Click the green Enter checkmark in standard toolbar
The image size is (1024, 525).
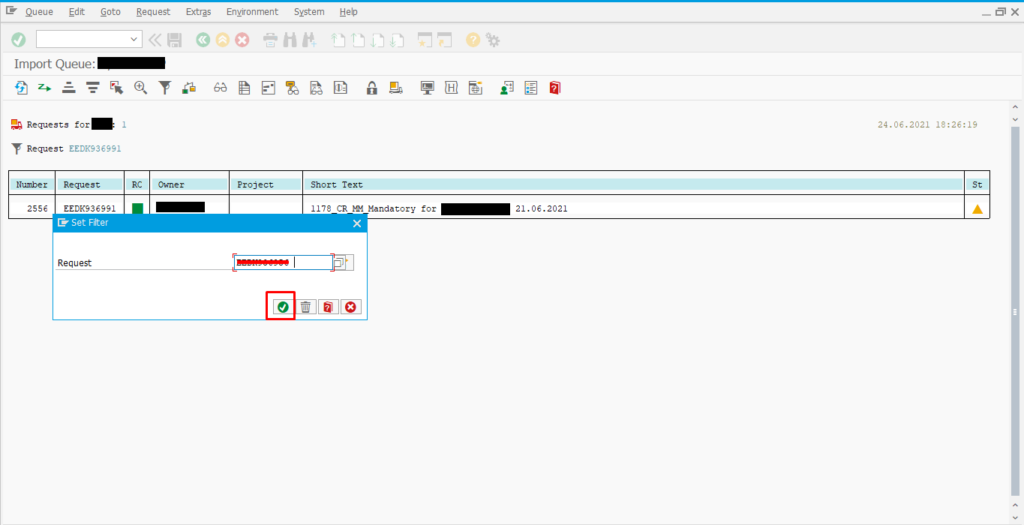18,40
